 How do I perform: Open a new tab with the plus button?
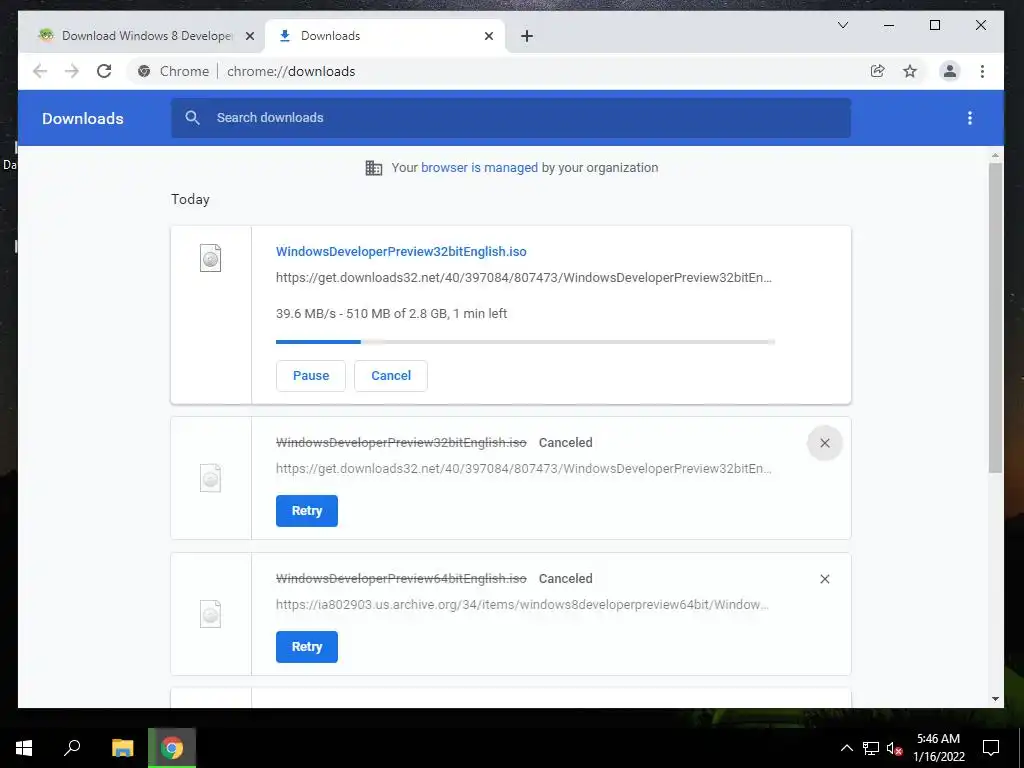pyautogui.click(x=527, y=37)
